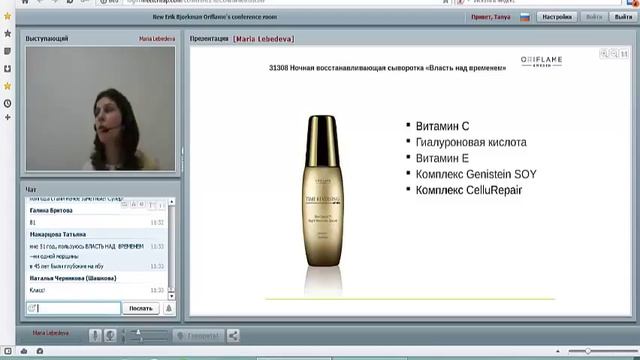
Task: Click the 'в 45 лет' chat message
Action: 67,266
